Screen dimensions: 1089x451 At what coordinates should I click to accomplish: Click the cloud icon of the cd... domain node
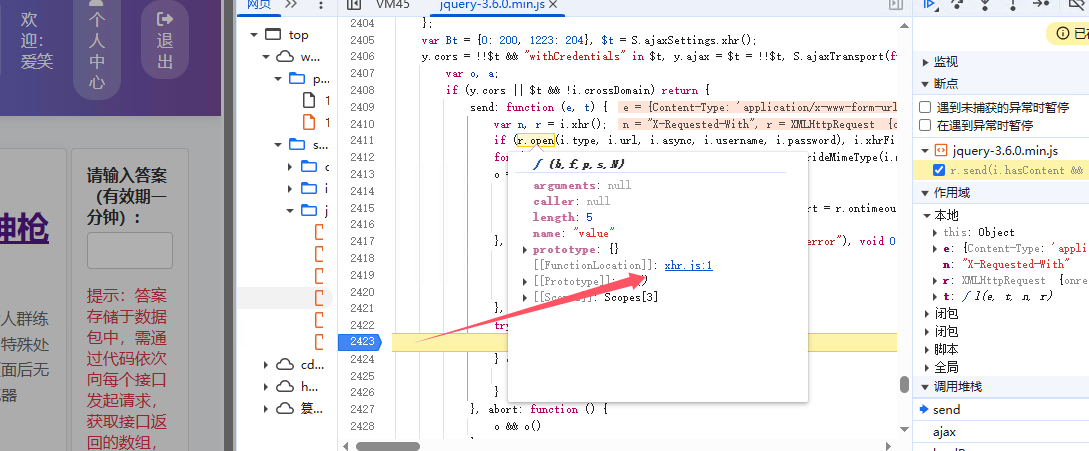click(x=285, y=364)
